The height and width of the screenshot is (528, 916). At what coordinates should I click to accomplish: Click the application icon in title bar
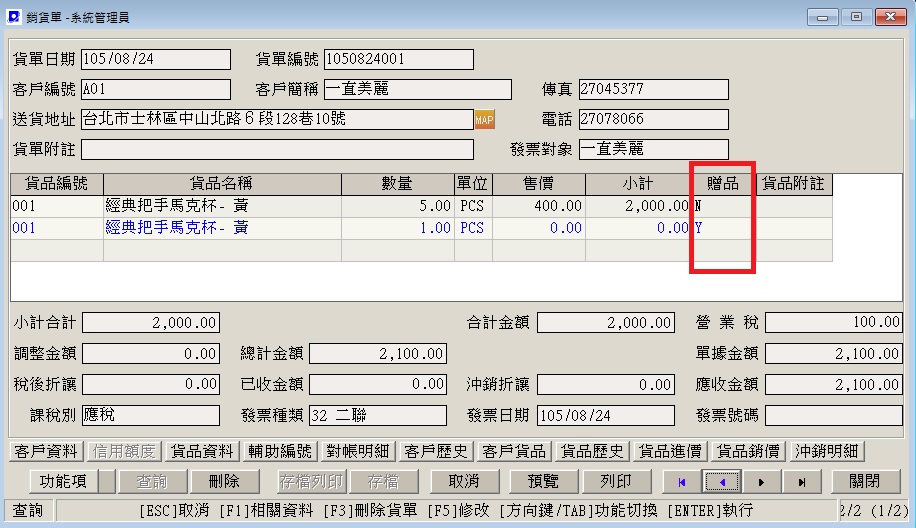click(x=13, y=17)
